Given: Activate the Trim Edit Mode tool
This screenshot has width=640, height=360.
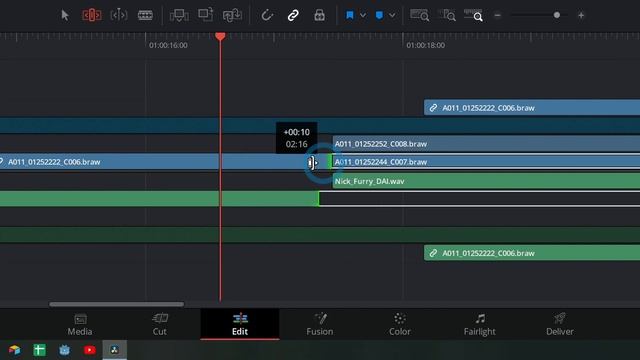Looking at the screenshot, I should pyautogui.click(x=92, y=16).
